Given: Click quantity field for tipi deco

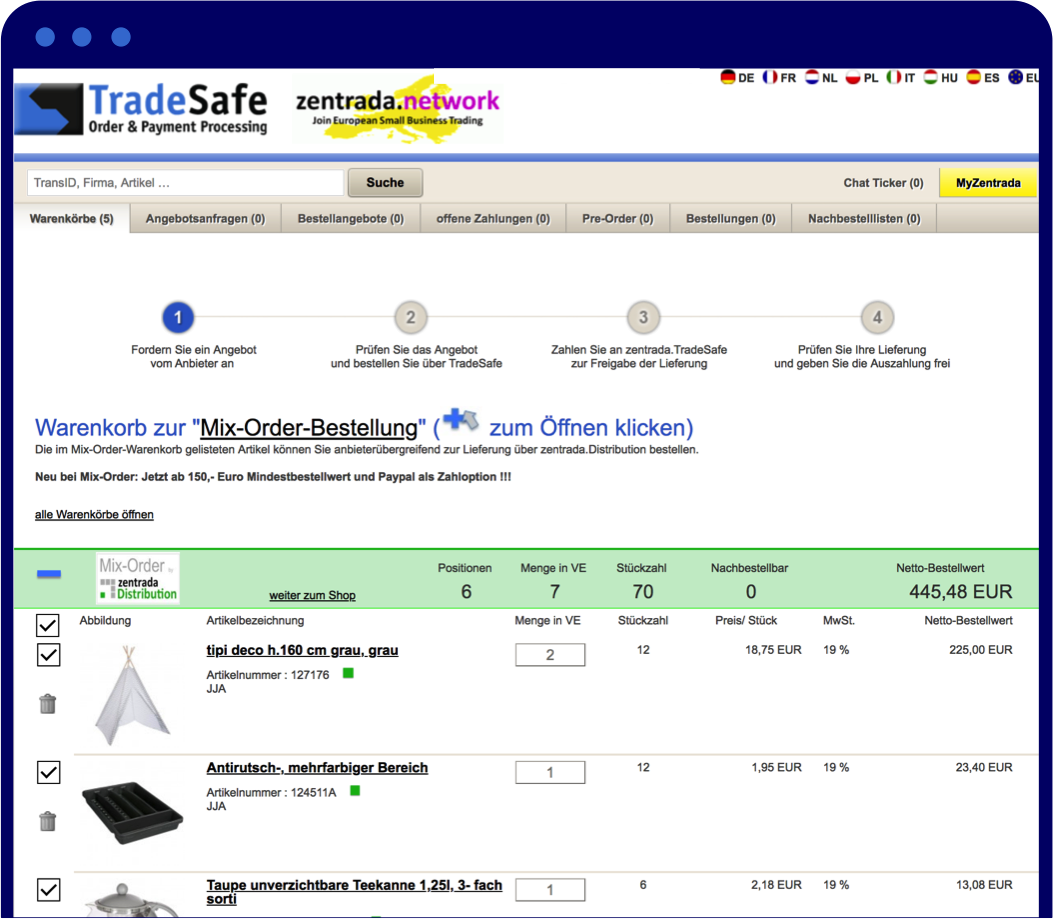Looking at the screenshot, I should (x=550, y=655).
